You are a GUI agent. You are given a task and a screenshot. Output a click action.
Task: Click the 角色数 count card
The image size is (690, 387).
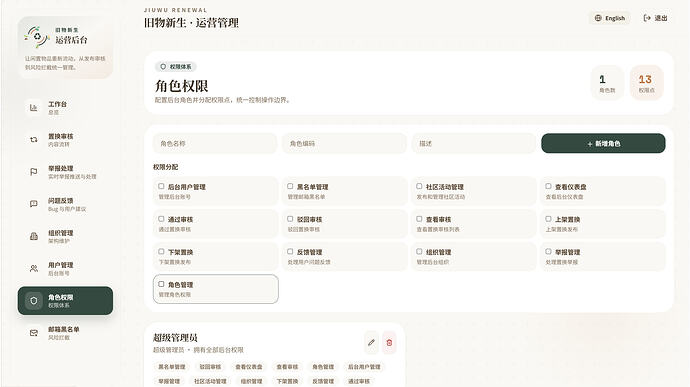click(x=607, y=83)
